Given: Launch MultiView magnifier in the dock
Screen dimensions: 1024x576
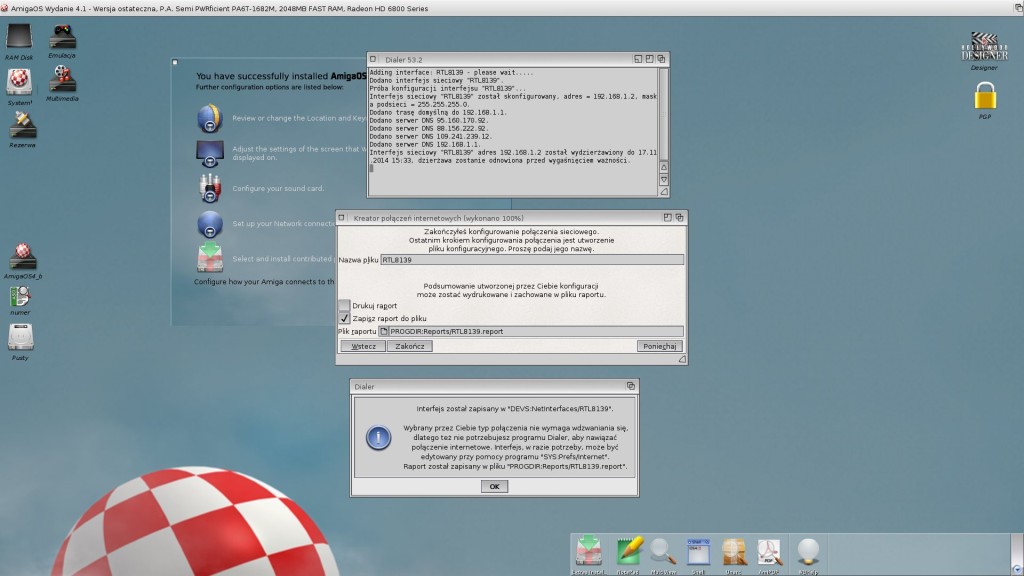Looking at the screenshot, I should pos(663,552).
